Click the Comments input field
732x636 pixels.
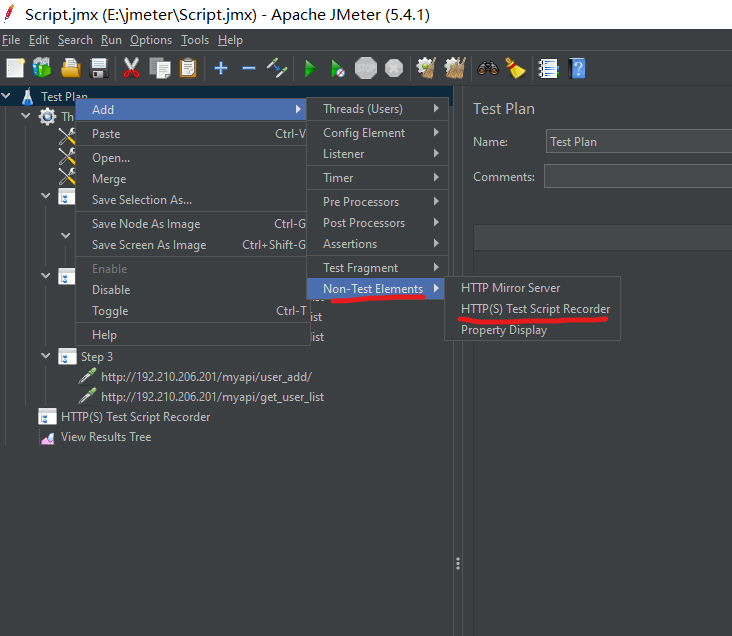638,176
